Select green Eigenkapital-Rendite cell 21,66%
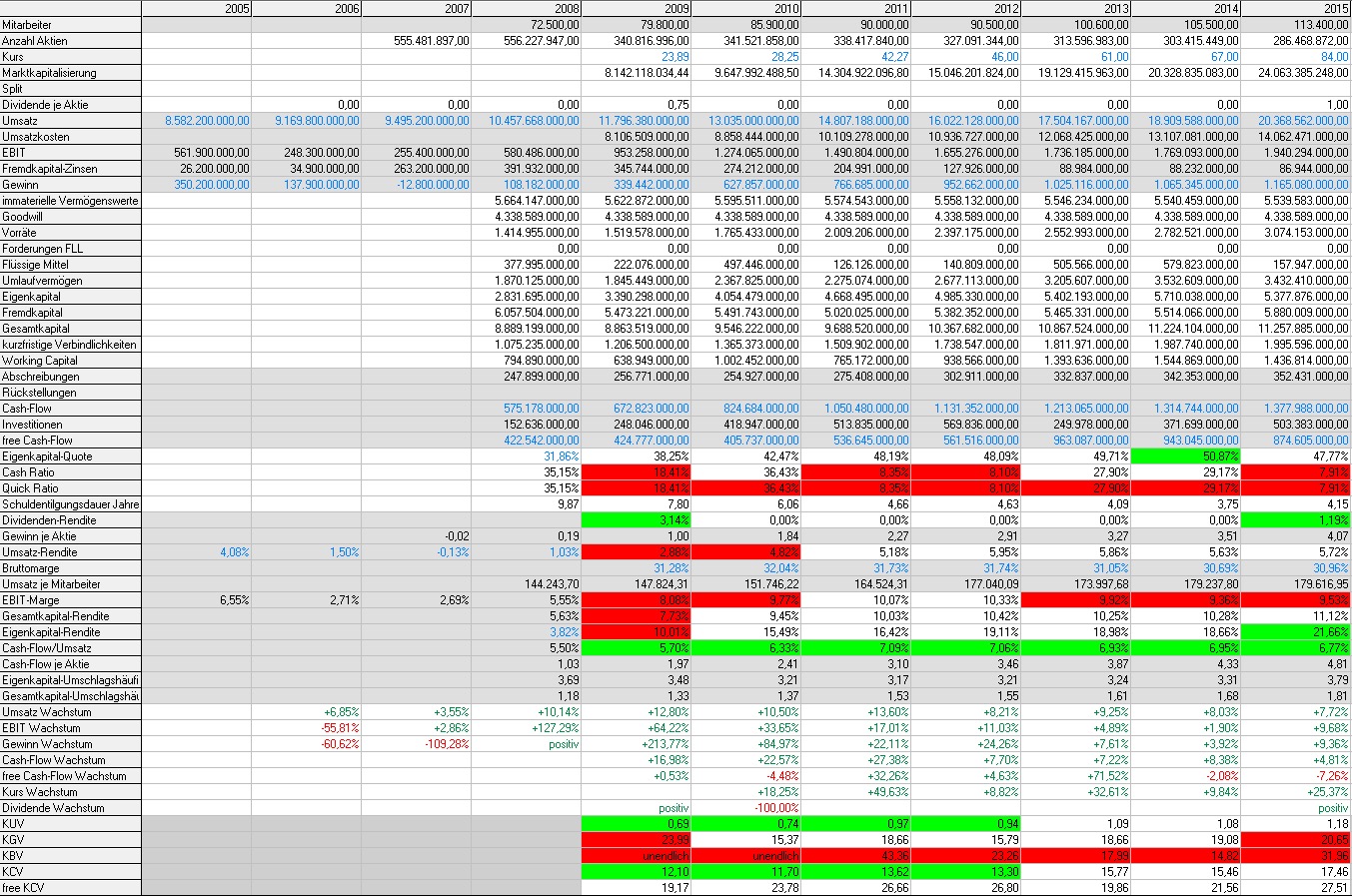The width and height of the screenshot is (1352, 896). click(1296, 631)
